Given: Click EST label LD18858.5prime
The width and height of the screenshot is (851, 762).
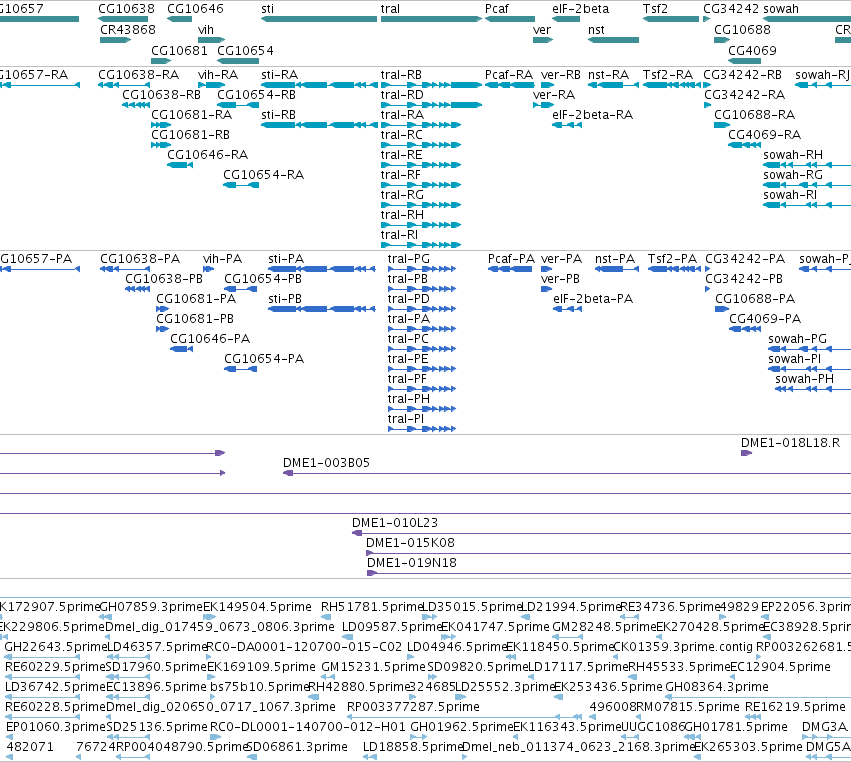Looking at the screenshot, I should click(x=412, y=746).
